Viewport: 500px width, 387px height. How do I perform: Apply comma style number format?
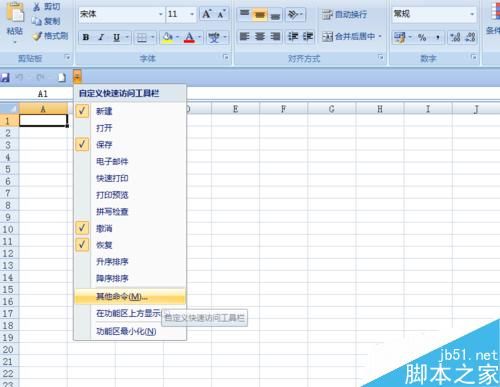[437, 37]
